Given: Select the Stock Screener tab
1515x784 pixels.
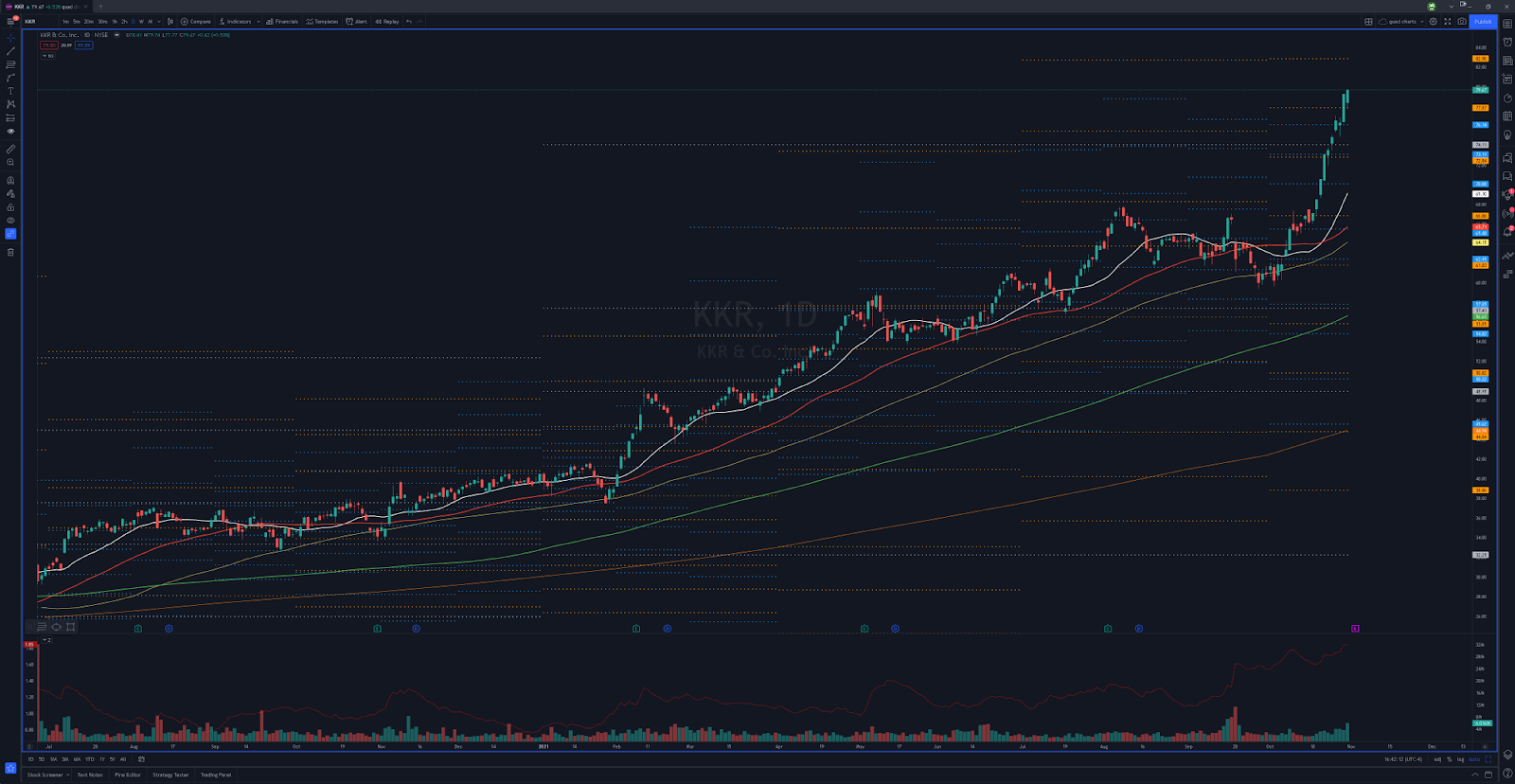Looking at the screenshot, I should coord(45,775).
